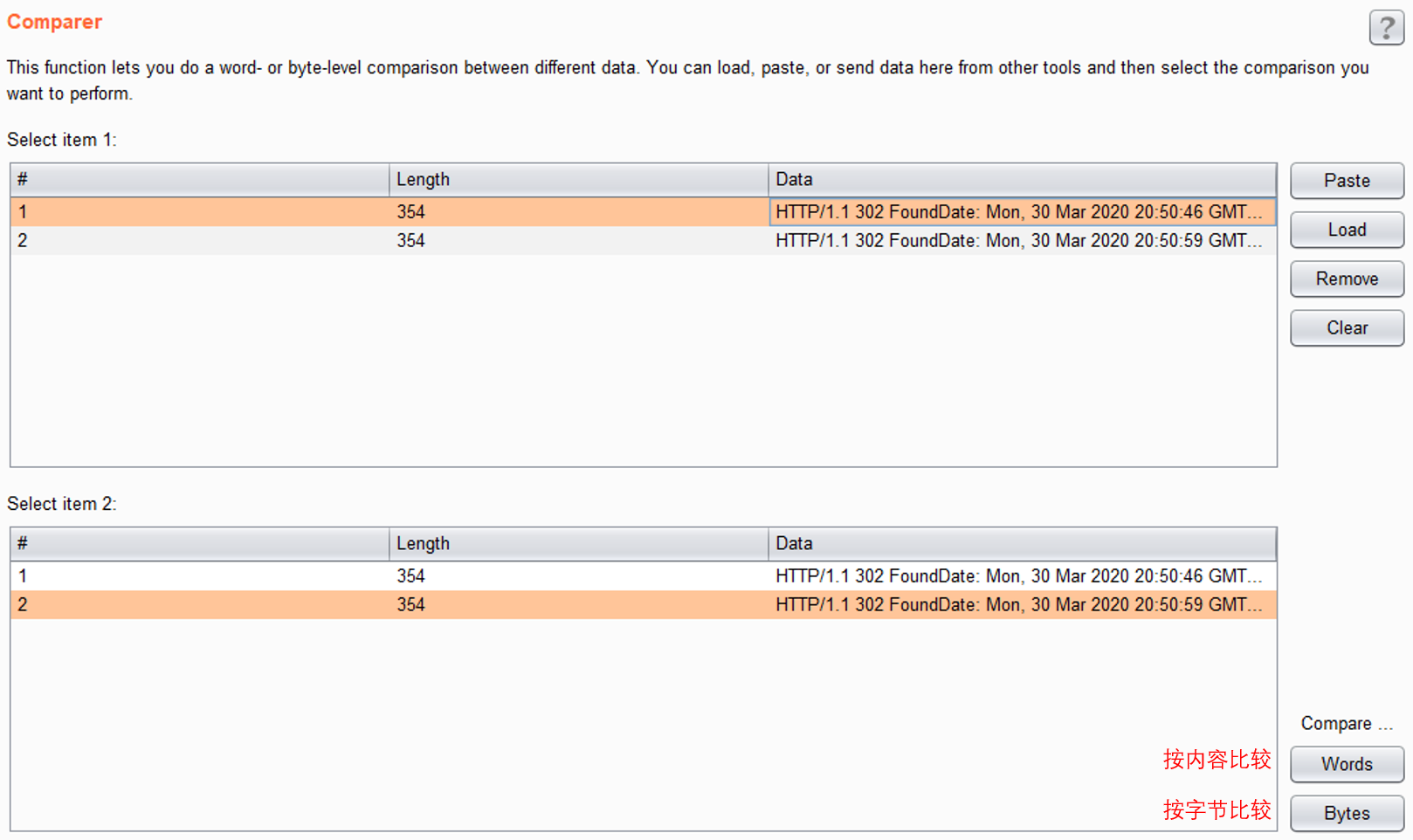This screenshot has height=840, width=1413.
Task: Sort item 2 table by # column
Action: [199, 544]
